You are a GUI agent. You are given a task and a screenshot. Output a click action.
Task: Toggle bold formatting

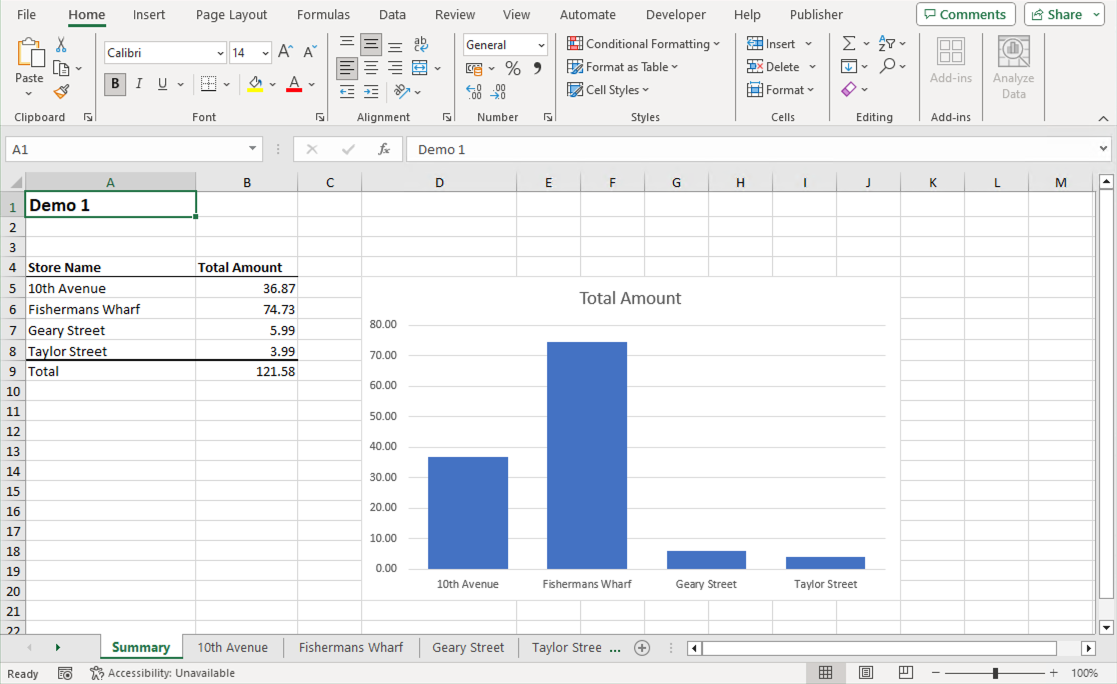pos(114,84)
